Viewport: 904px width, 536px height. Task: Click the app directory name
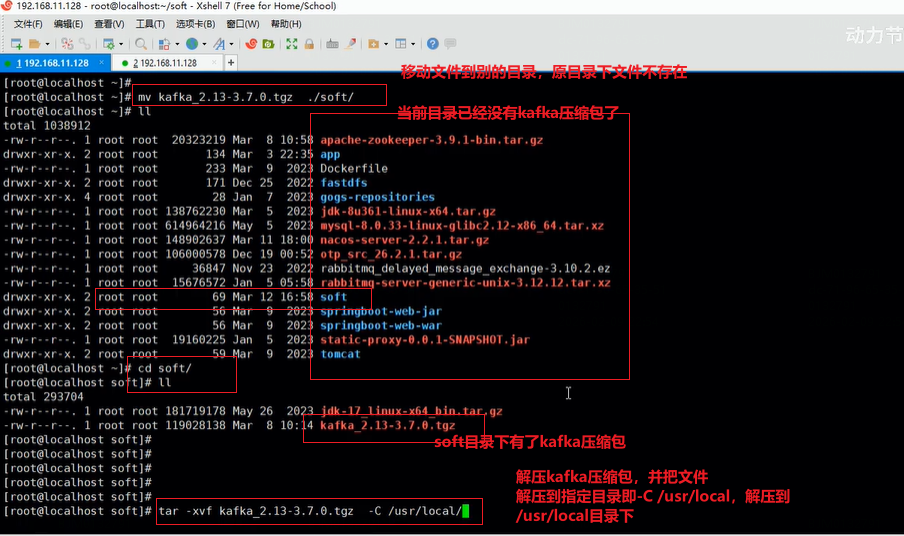coord(330,154)
